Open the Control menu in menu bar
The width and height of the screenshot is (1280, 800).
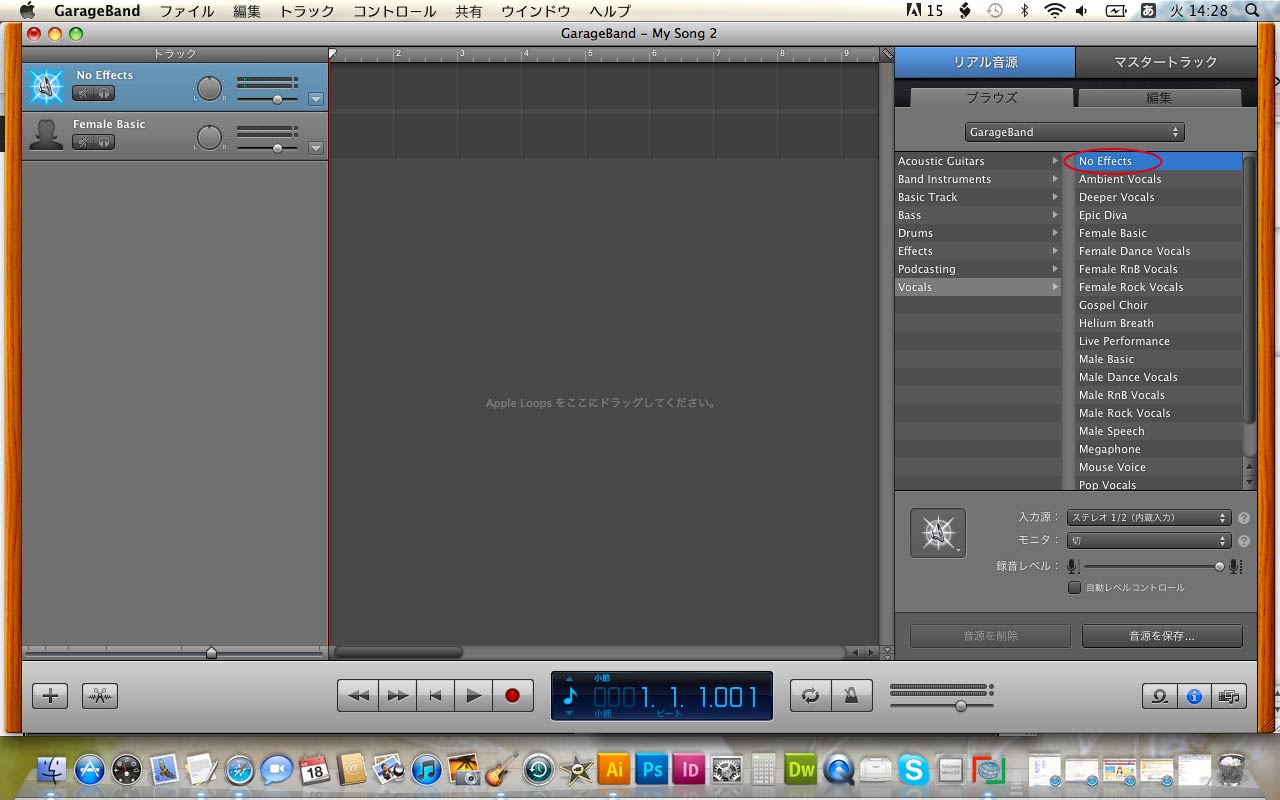[394, 11]
